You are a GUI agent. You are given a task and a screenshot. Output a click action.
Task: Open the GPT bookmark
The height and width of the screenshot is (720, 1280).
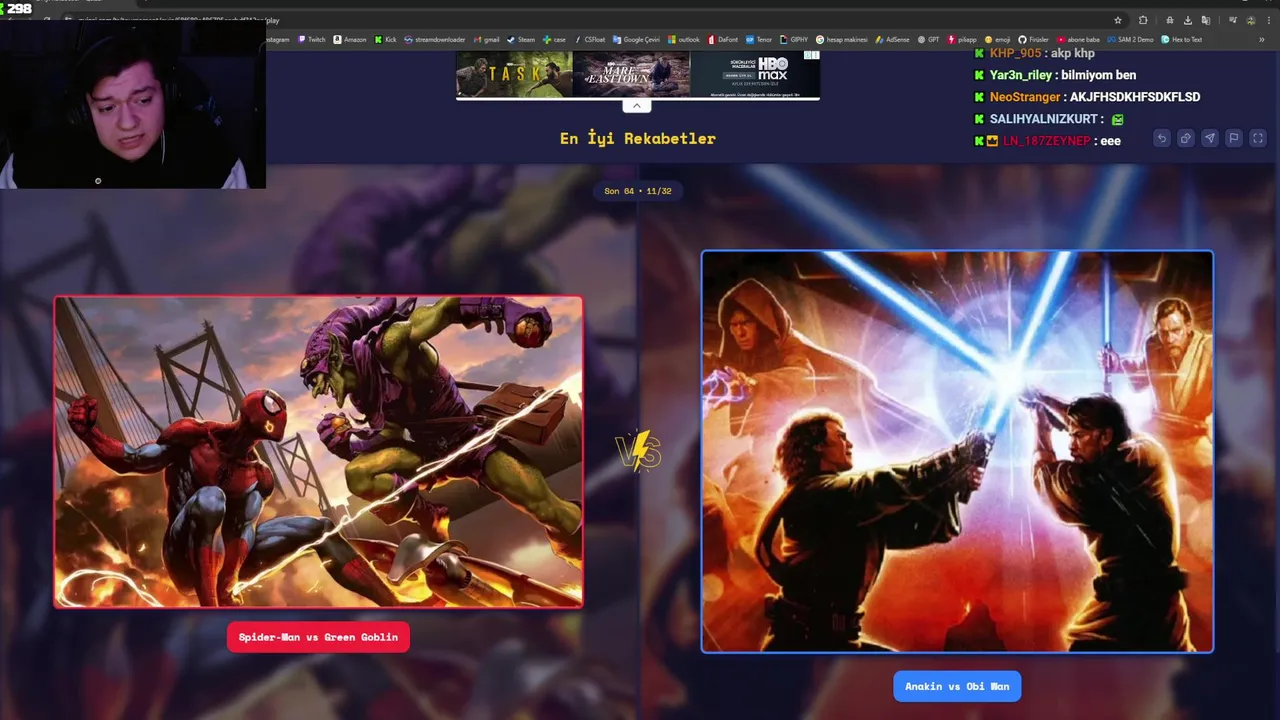point(929,40)
